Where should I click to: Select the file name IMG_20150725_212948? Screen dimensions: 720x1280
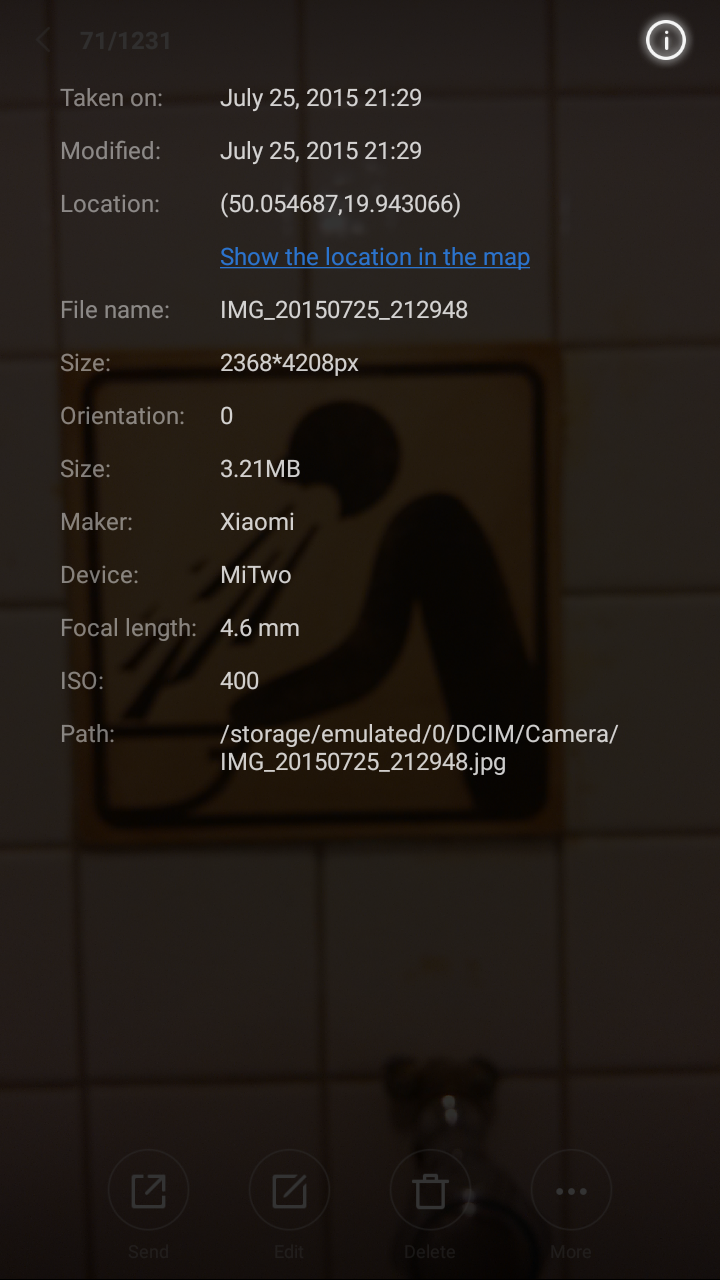click(x=344, y=310)
